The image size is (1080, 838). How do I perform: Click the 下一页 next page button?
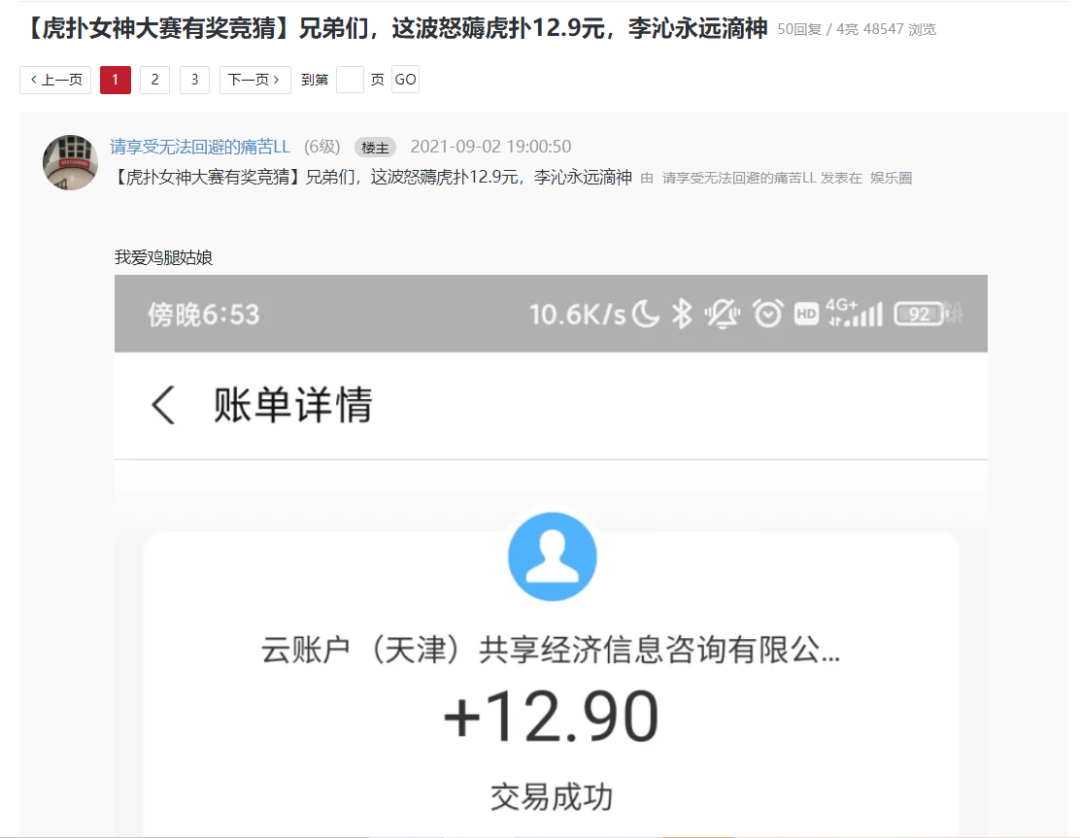click(255, 80)
